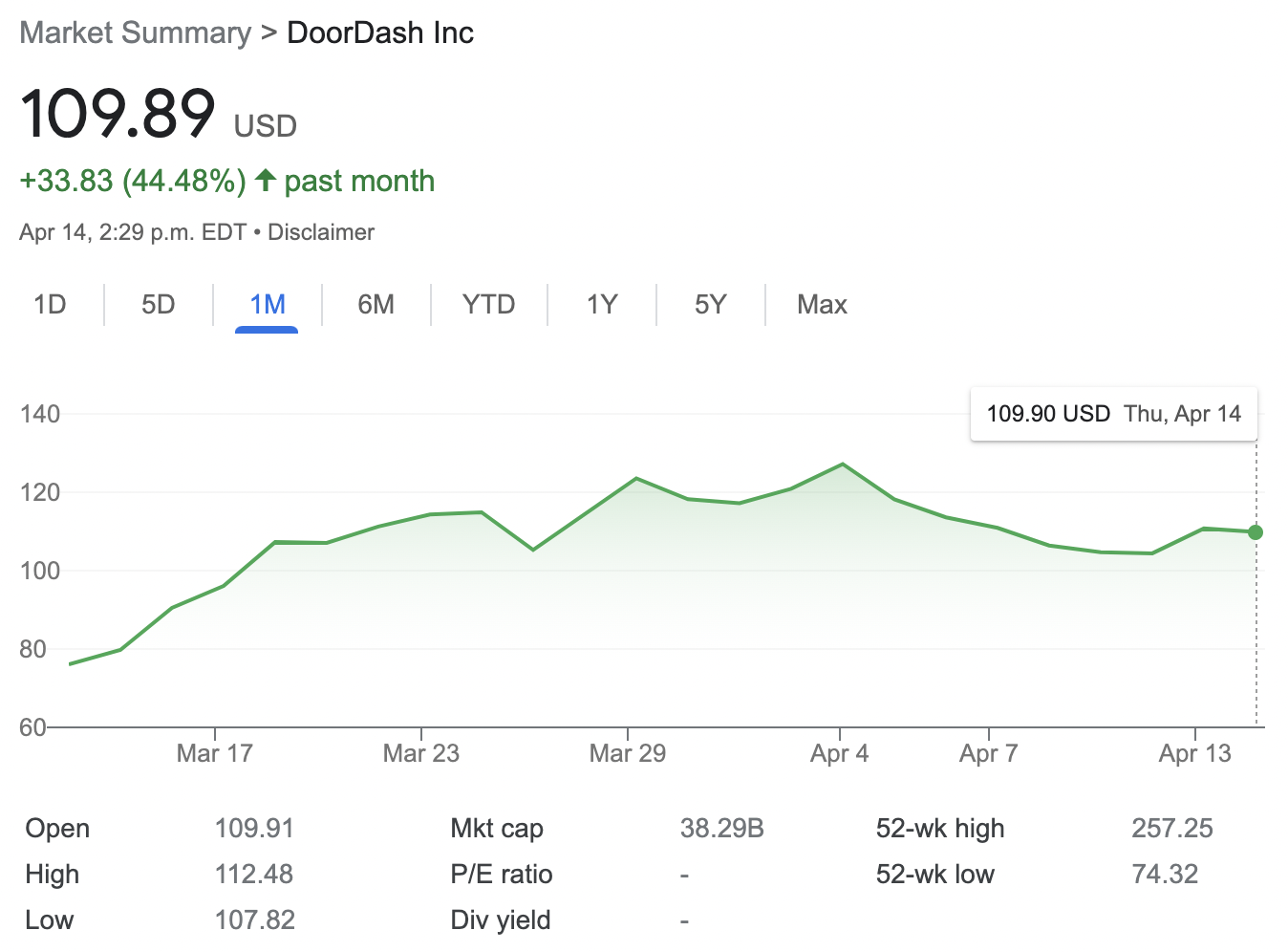Image resolution: width=1288 pixels, height=952 pixels.
Task: Select the 5D time range
Action: coord(159,304)
